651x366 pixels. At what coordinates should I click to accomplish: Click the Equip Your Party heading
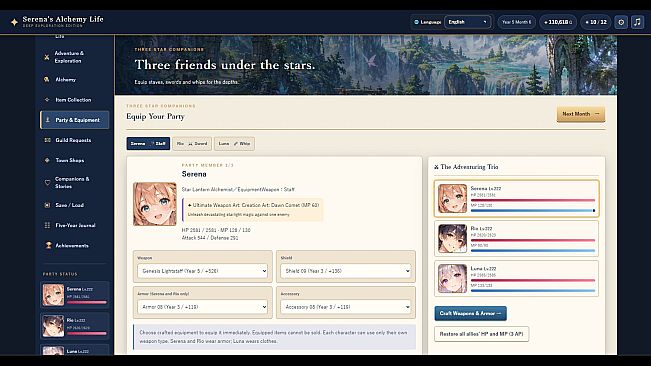(155, 117)
